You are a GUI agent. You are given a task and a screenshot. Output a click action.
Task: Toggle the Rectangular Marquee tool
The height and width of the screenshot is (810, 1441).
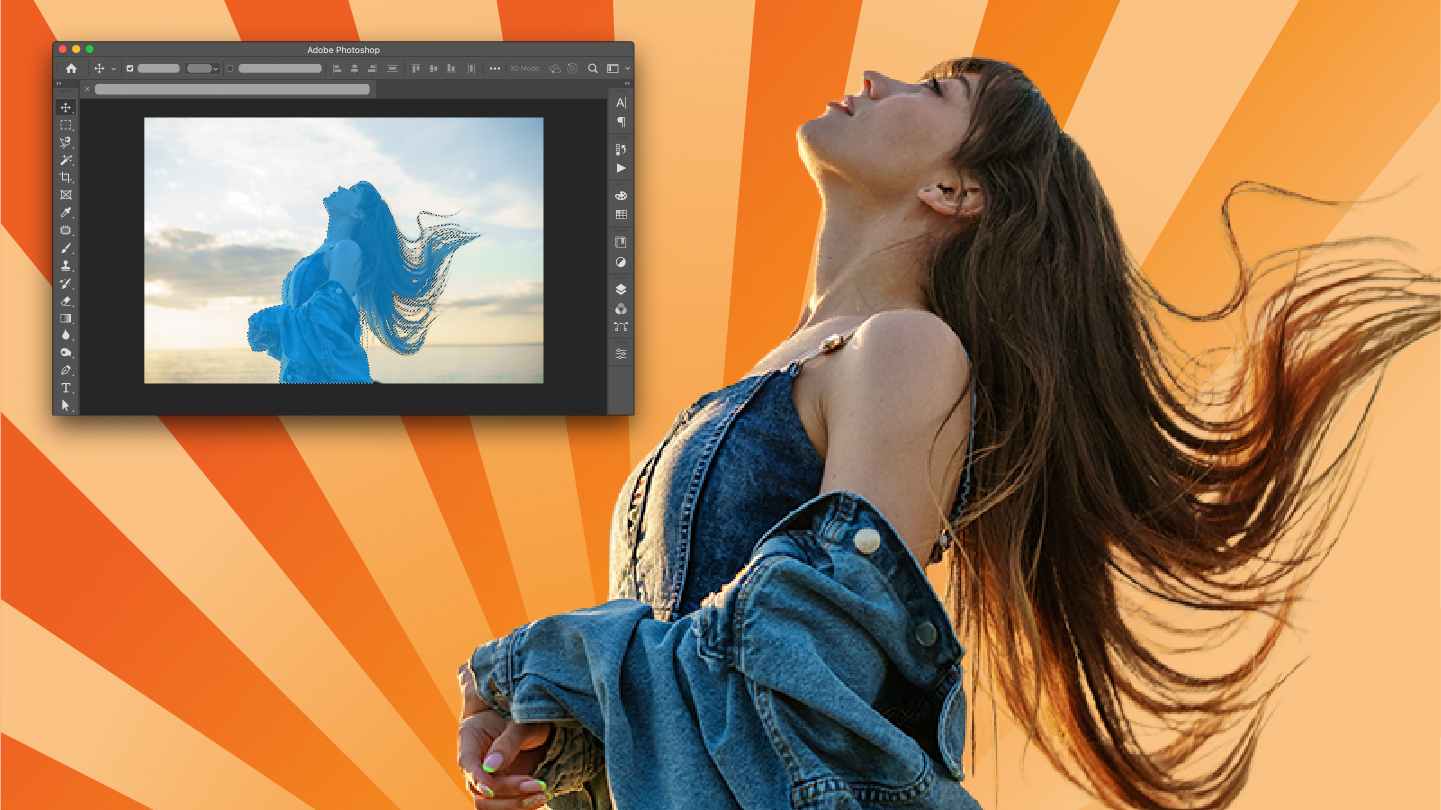66,125
